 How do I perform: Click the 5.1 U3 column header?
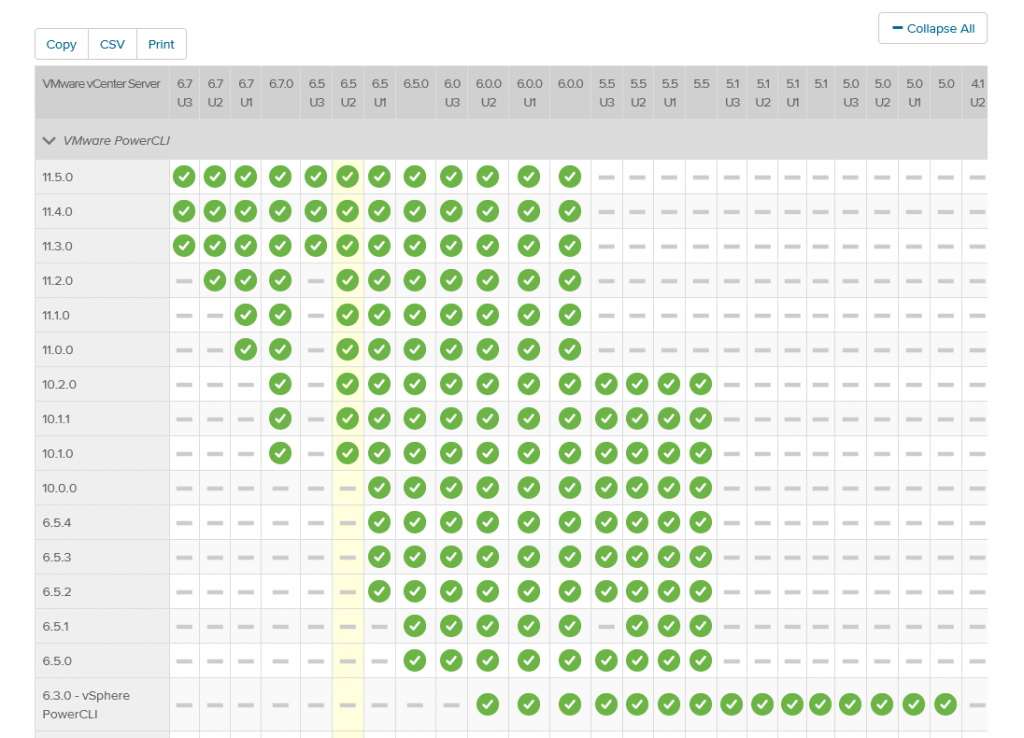pos(732,93)
